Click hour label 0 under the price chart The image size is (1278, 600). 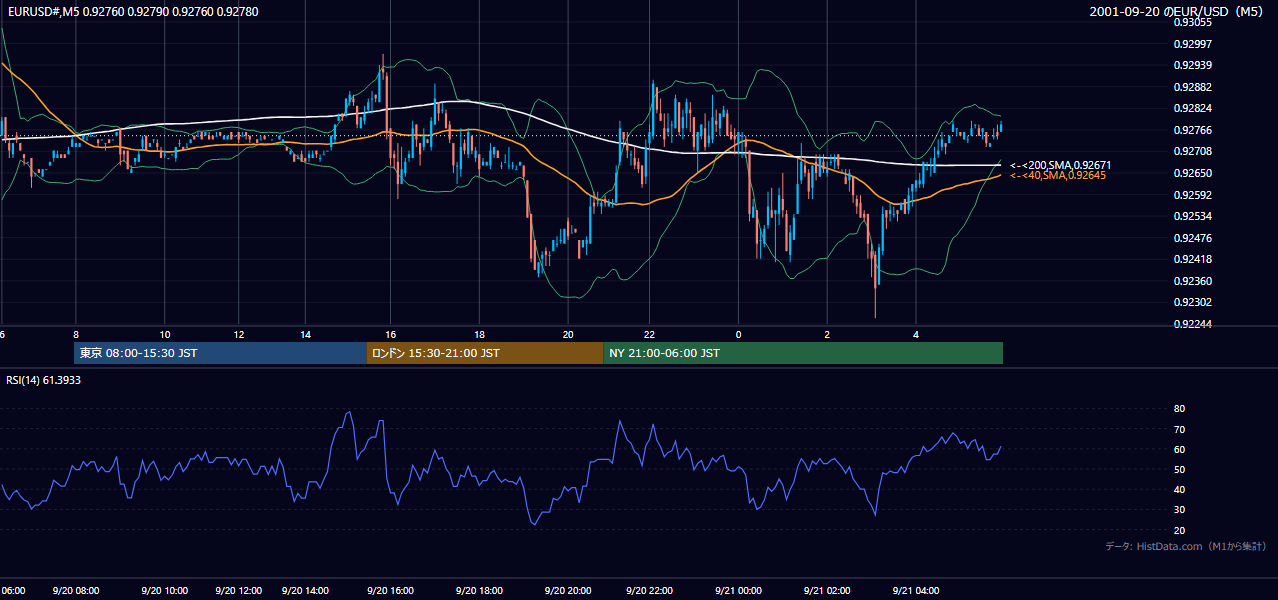738,335
